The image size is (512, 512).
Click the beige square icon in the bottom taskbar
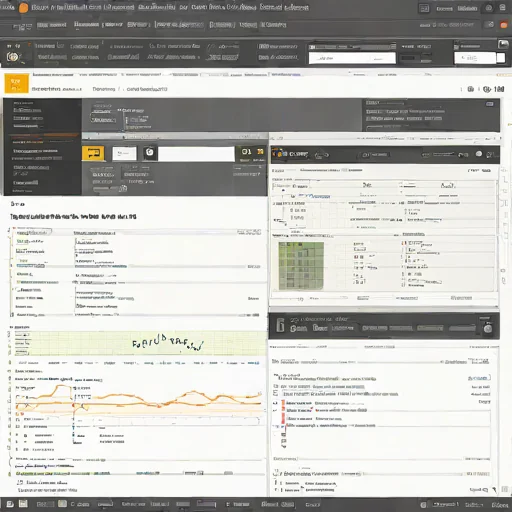(62, 504)
